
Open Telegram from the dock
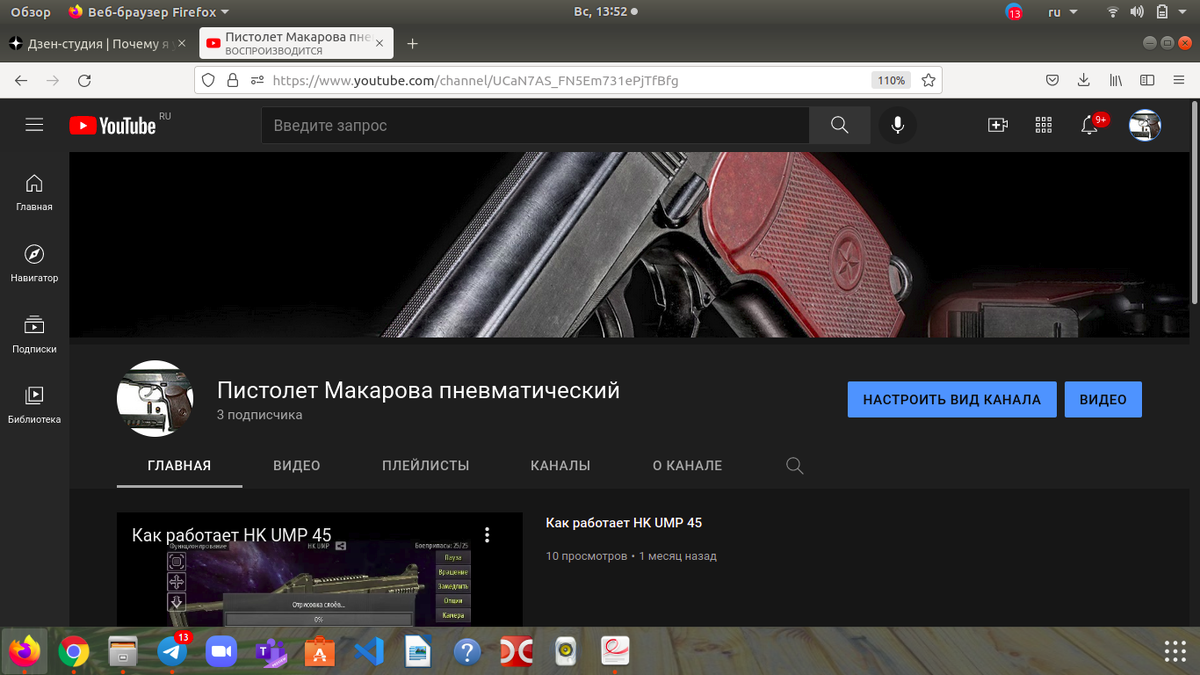(171, 651)
